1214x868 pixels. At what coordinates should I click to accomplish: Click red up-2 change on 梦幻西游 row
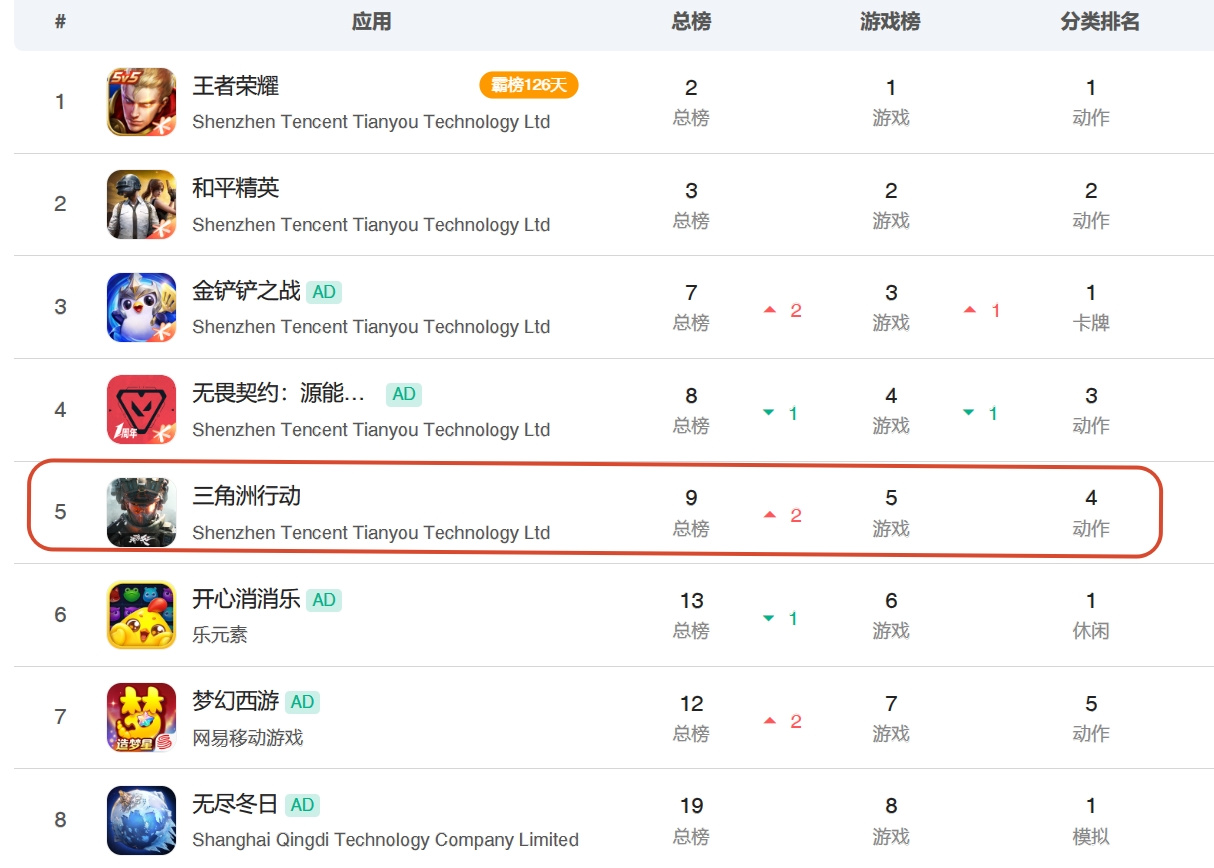tap(783, 721)
